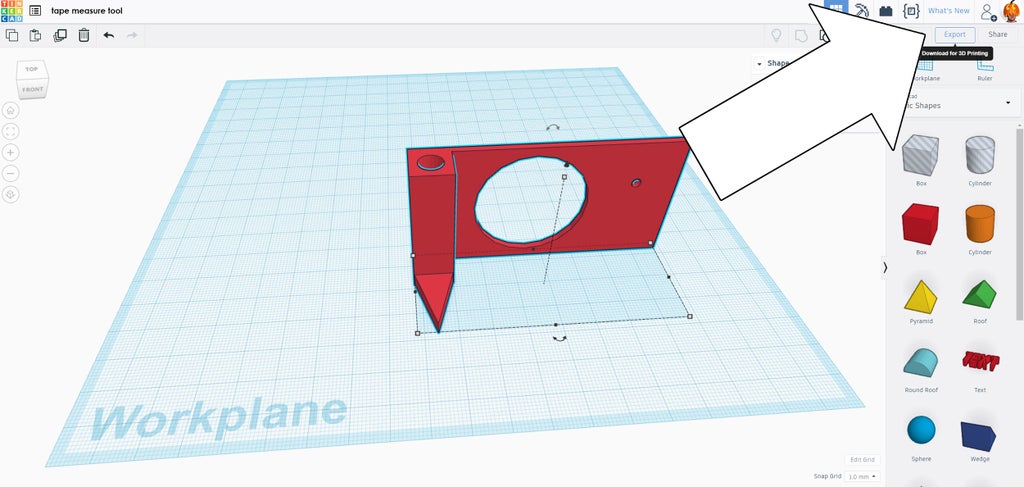Open the What's New link

(x=949, y=11)
